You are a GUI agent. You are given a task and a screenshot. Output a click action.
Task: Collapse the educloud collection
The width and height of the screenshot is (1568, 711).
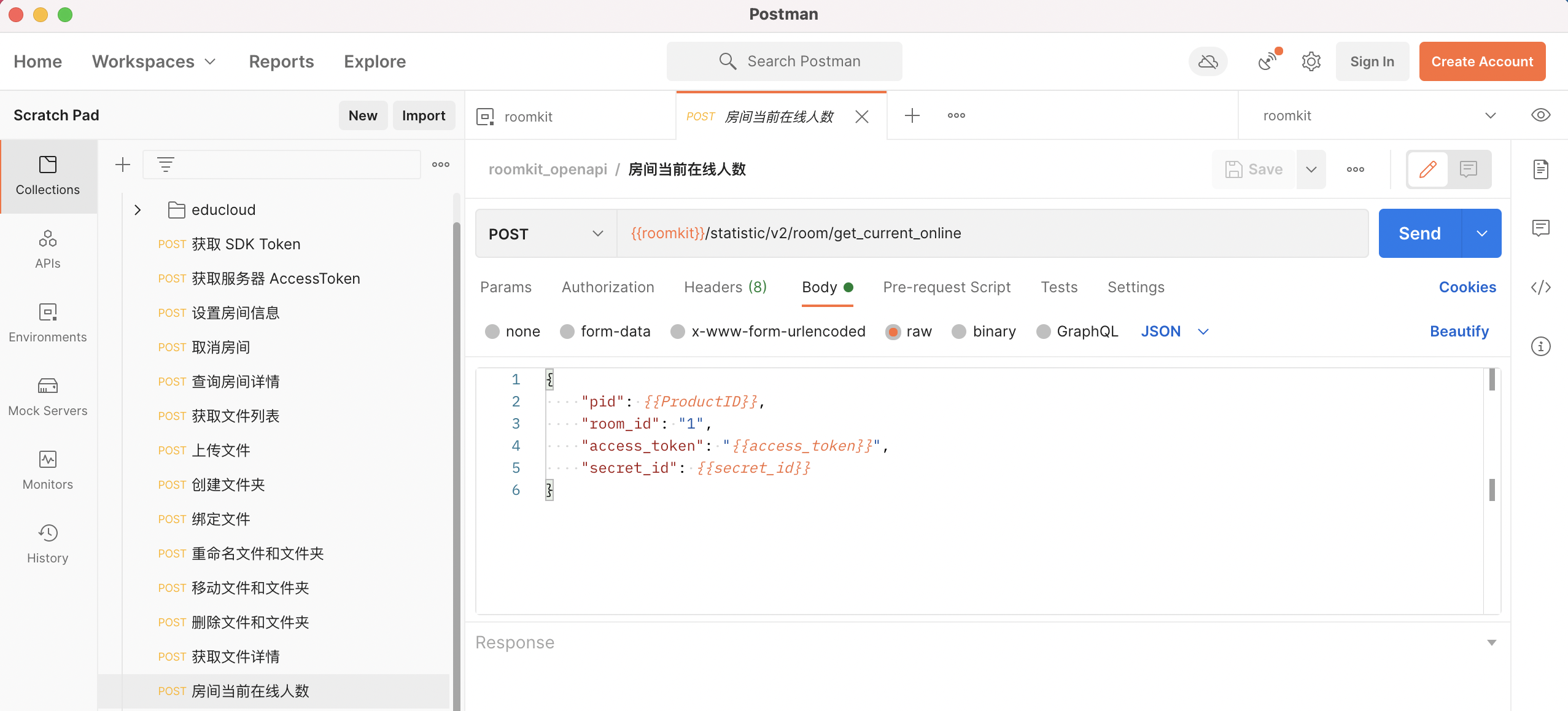[138, 209]
